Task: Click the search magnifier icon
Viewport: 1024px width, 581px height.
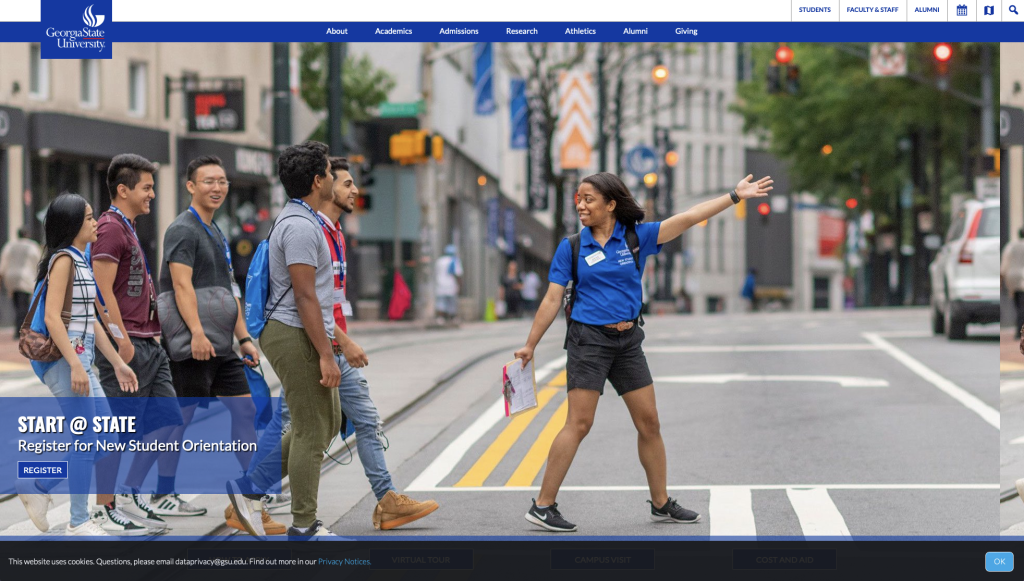Action: pyautogui.click(x=1013, y=10)
